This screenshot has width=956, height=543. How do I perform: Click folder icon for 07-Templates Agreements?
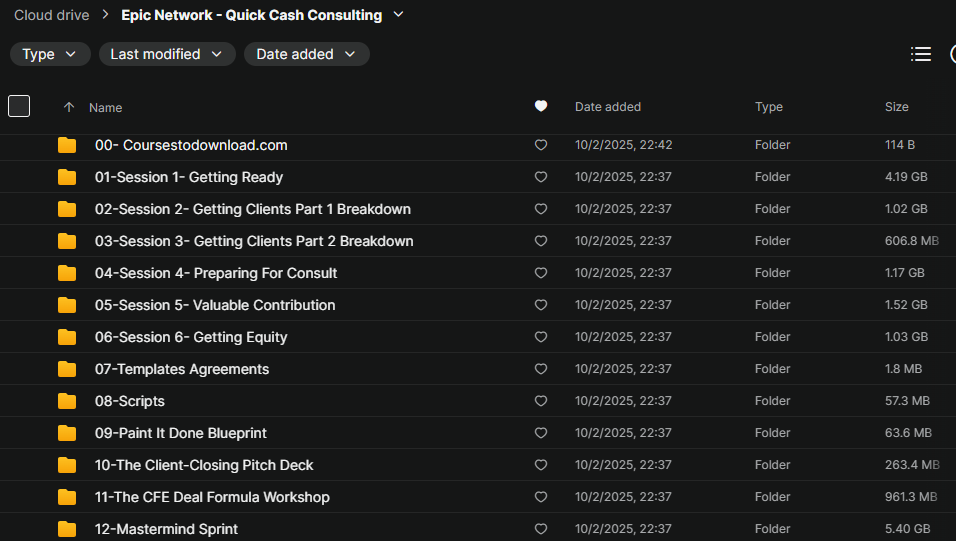pos(67,369)
